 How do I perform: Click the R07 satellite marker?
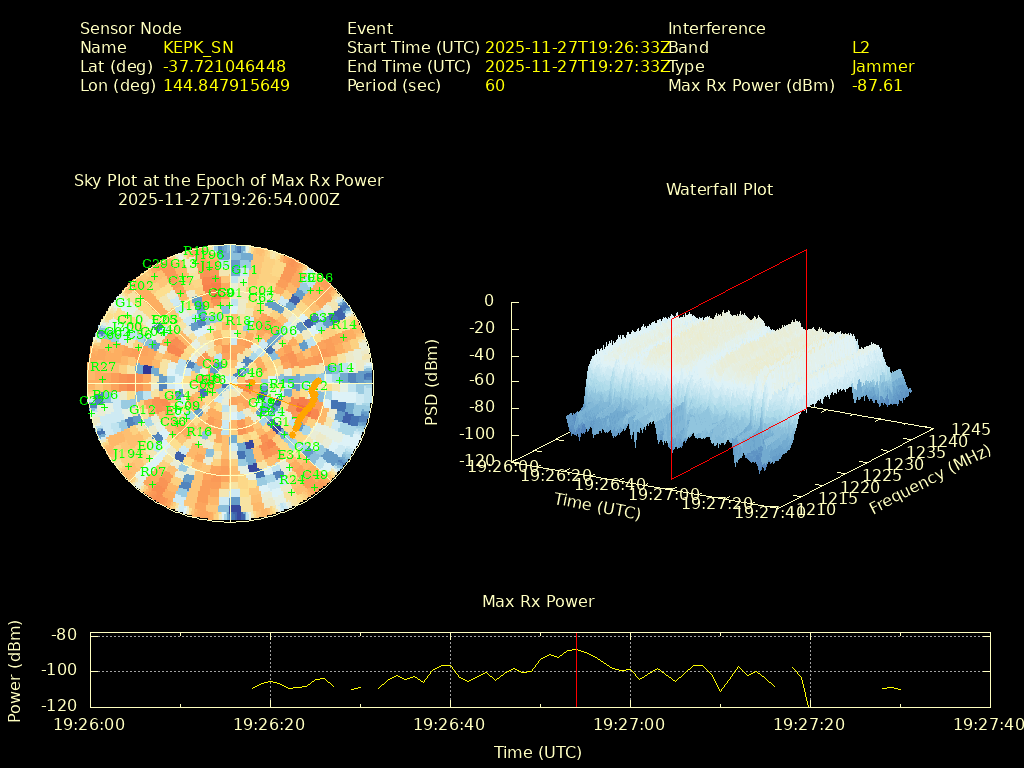[153, 483]
